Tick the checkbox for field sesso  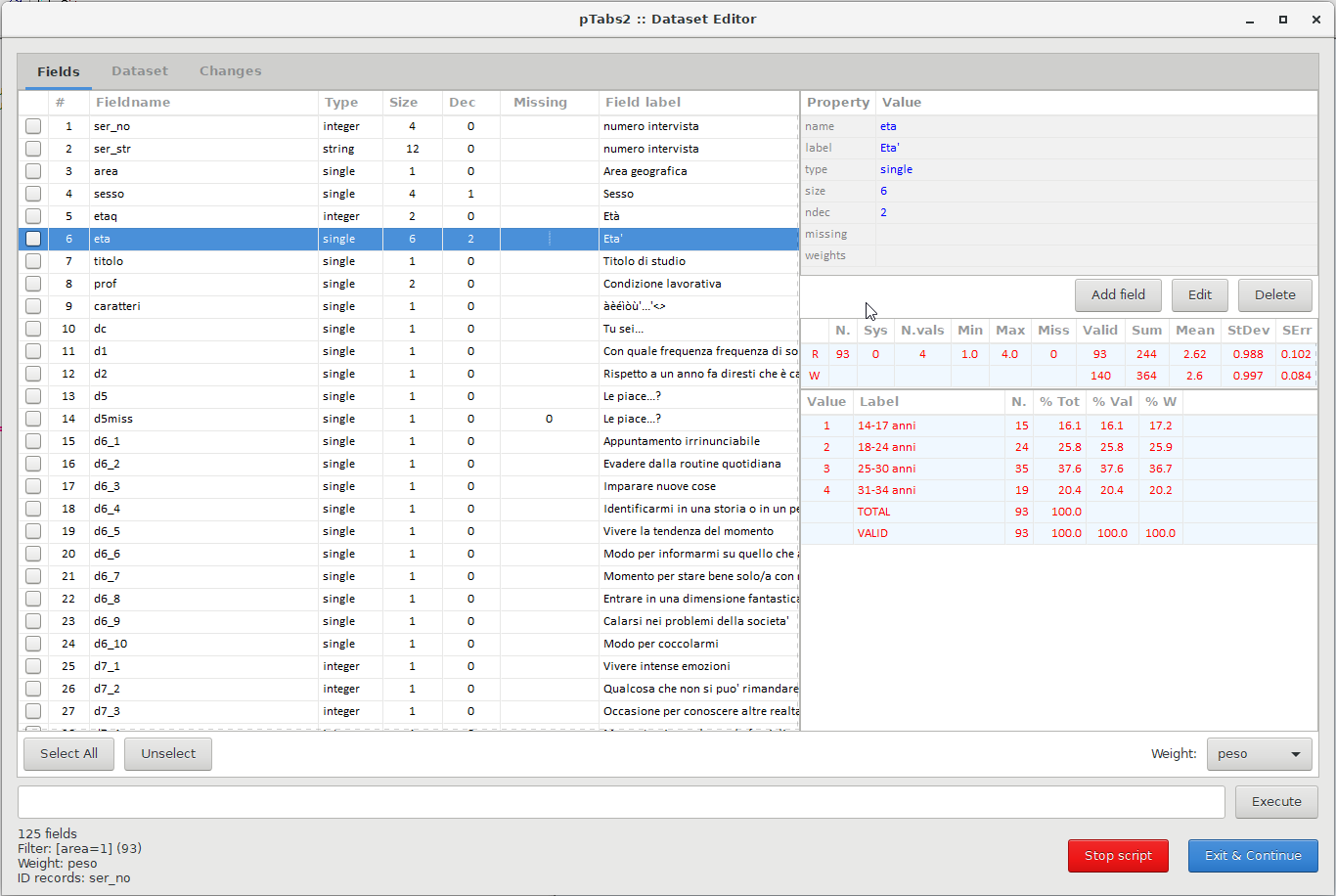pos(33,194)
